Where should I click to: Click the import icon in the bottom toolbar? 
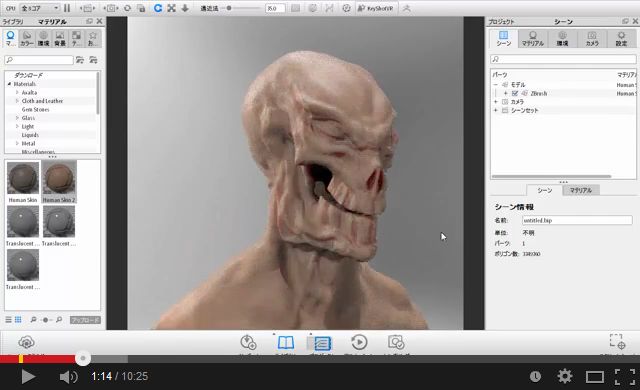click(248, 342)
